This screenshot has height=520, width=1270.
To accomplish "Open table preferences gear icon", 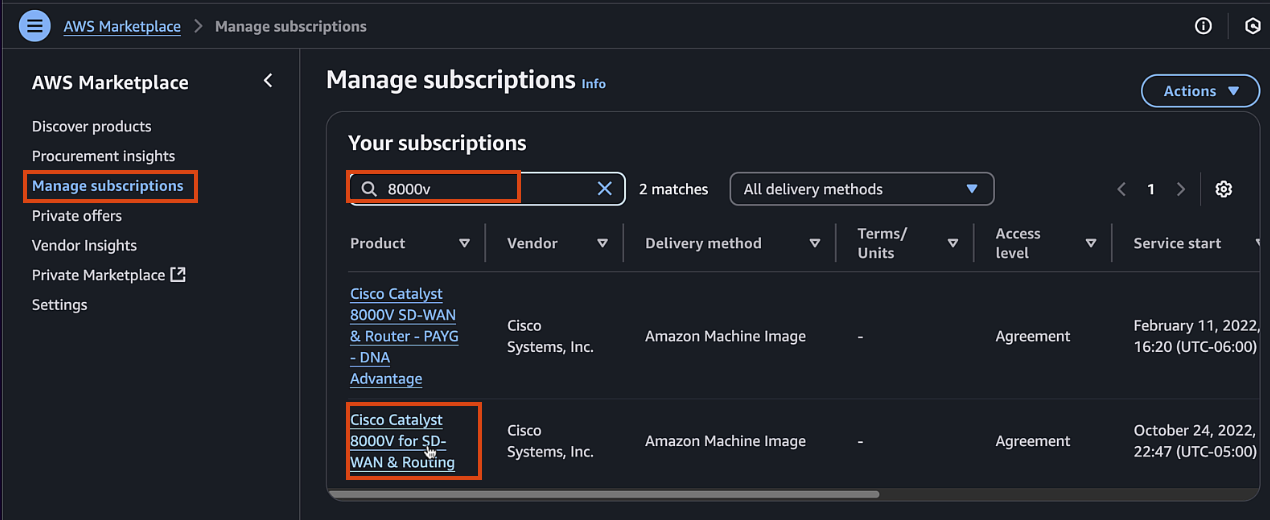I will pos(1223,189).
